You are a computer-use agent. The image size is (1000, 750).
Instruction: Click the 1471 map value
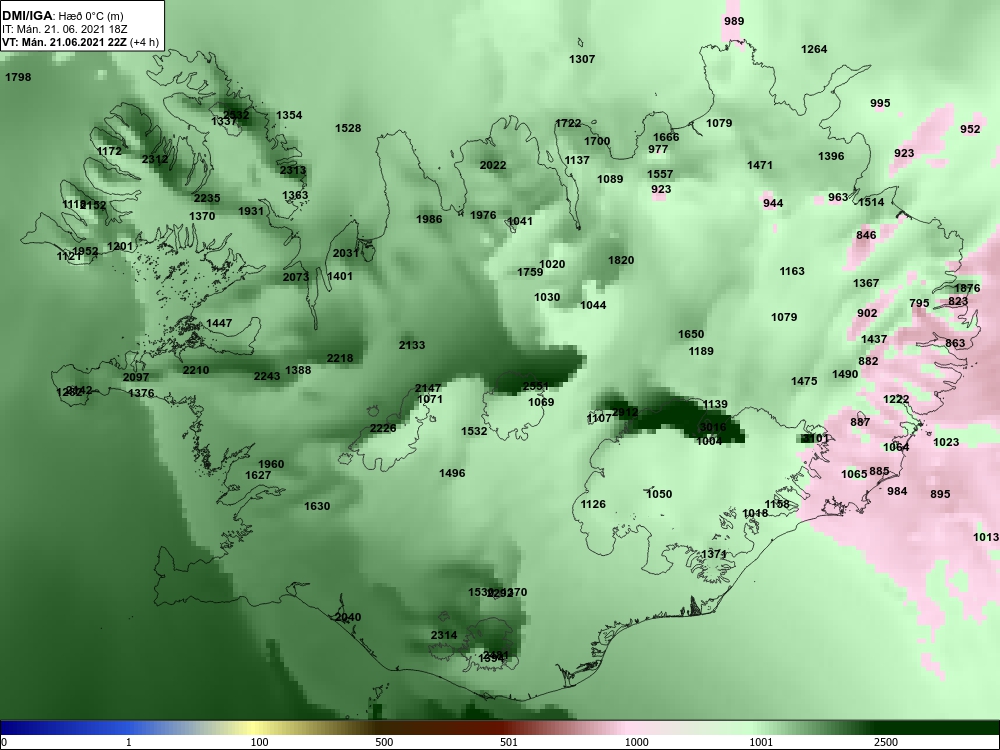[x=760, y=166]
